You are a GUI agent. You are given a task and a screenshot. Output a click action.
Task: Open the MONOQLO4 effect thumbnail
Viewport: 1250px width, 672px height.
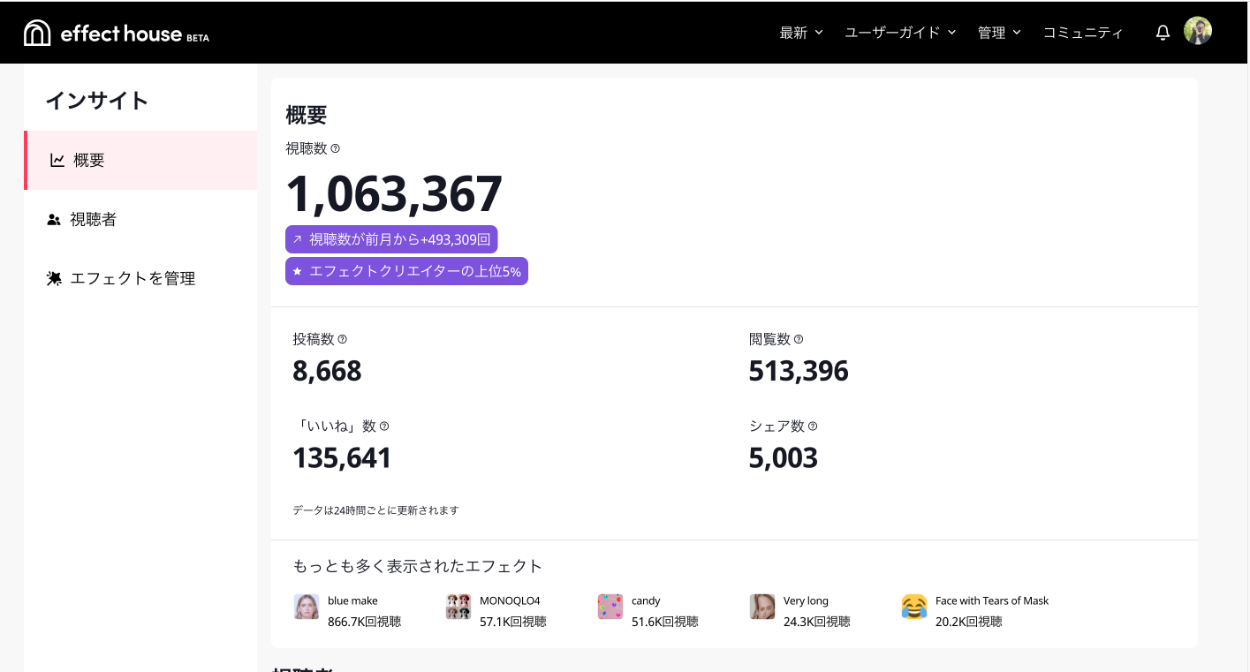(458, 607)
